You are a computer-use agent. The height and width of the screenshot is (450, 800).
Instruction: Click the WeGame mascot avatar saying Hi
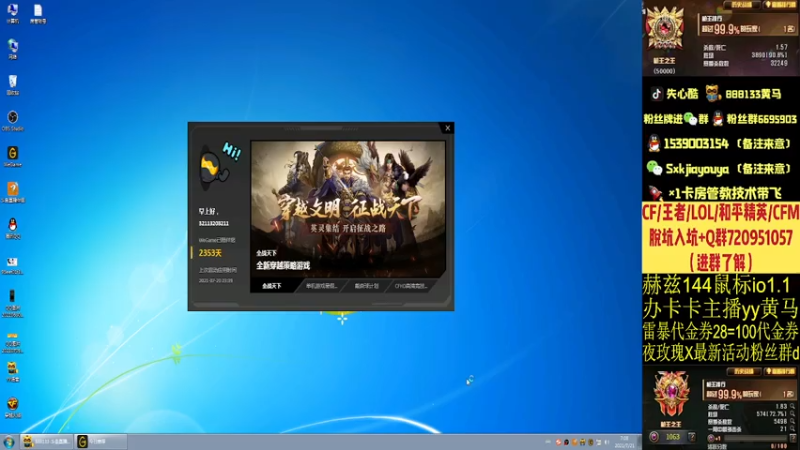tap(214, 168)
